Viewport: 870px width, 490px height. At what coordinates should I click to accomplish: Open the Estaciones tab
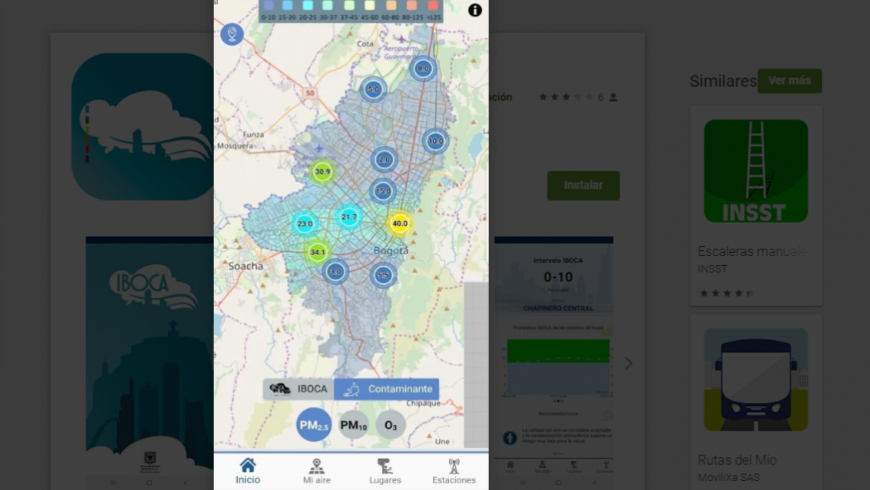click(x=454, y=471)
